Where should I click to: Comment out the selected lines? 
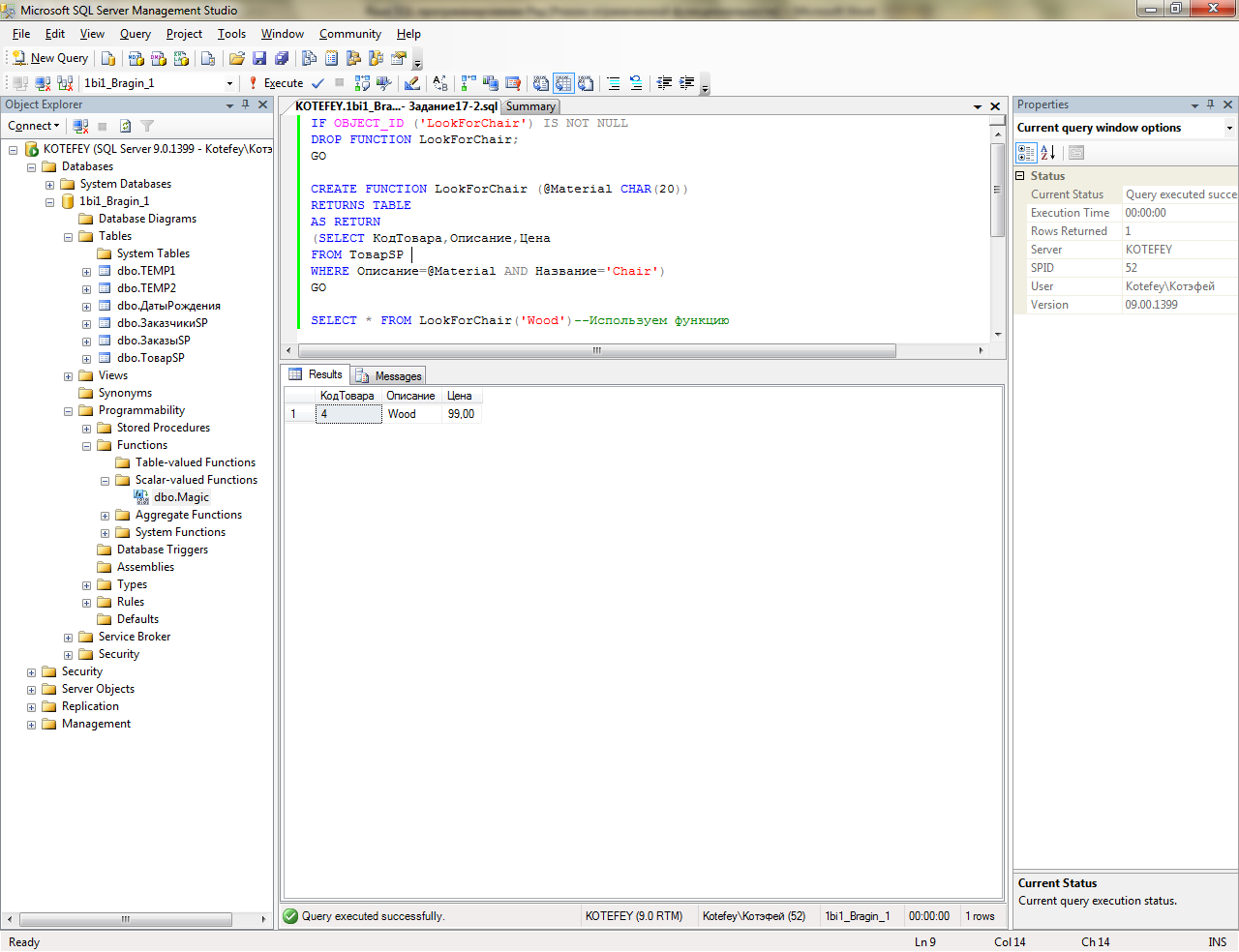click(614, 83)
